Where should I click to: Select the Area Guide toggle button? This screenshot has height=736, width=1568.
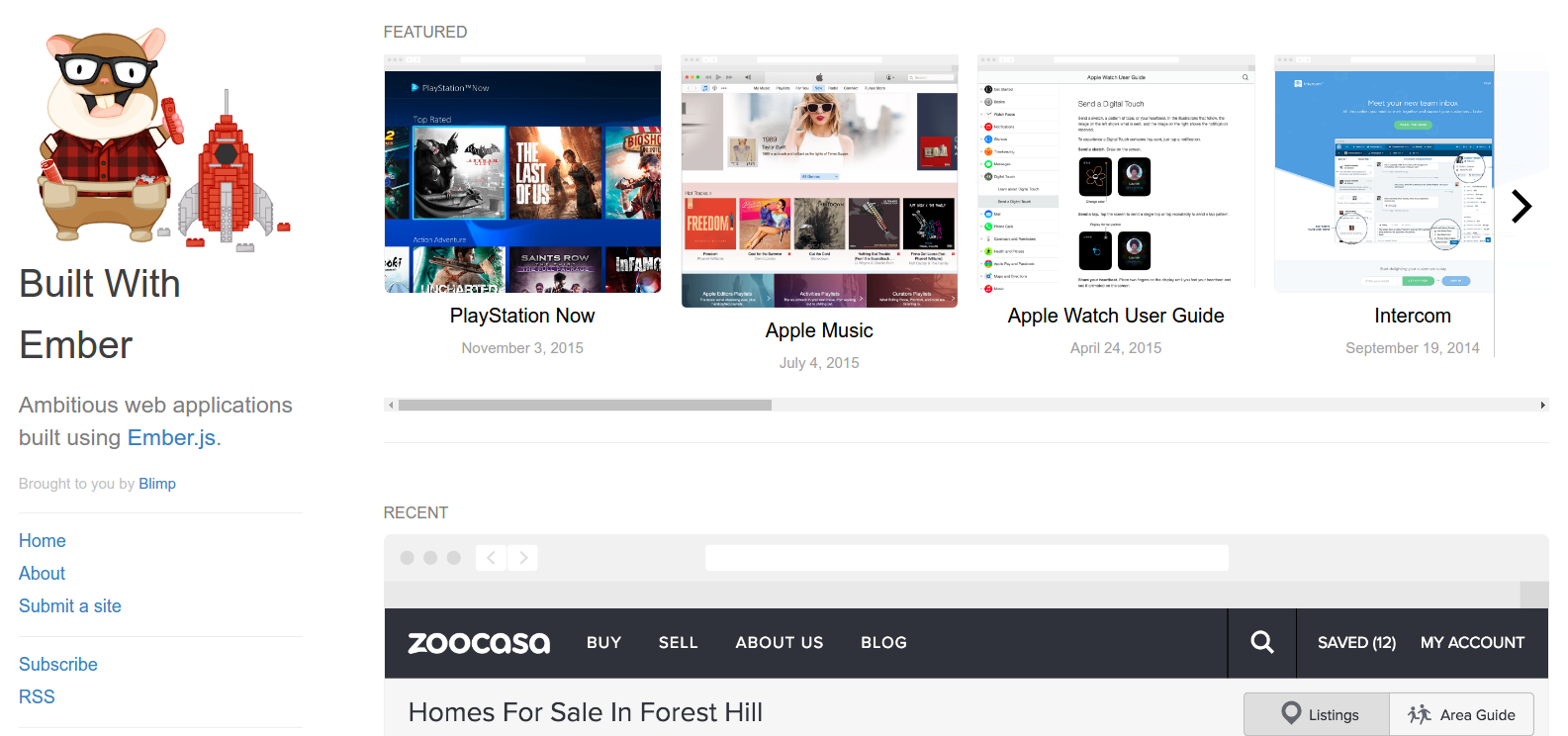(1462, 714)
